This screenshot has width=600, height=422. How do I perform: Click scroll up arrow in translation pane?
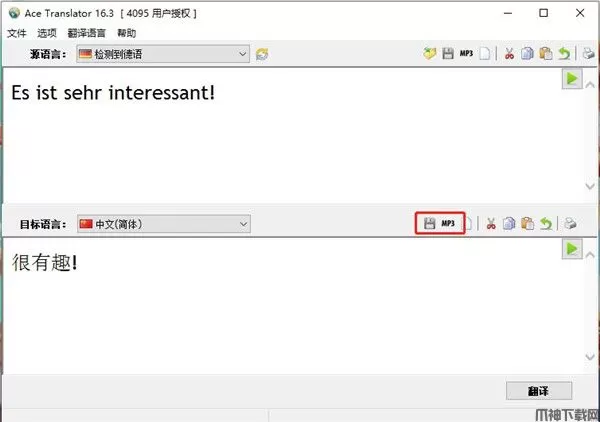(x=590, y=255)
